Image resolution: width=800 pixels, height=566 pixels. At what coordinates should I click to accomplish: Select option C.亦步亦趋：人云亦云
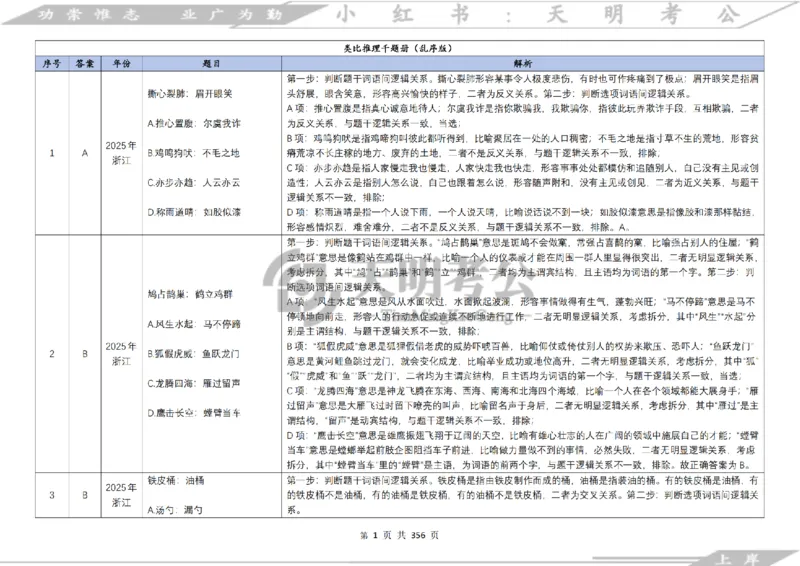click(x=193, y=183)
